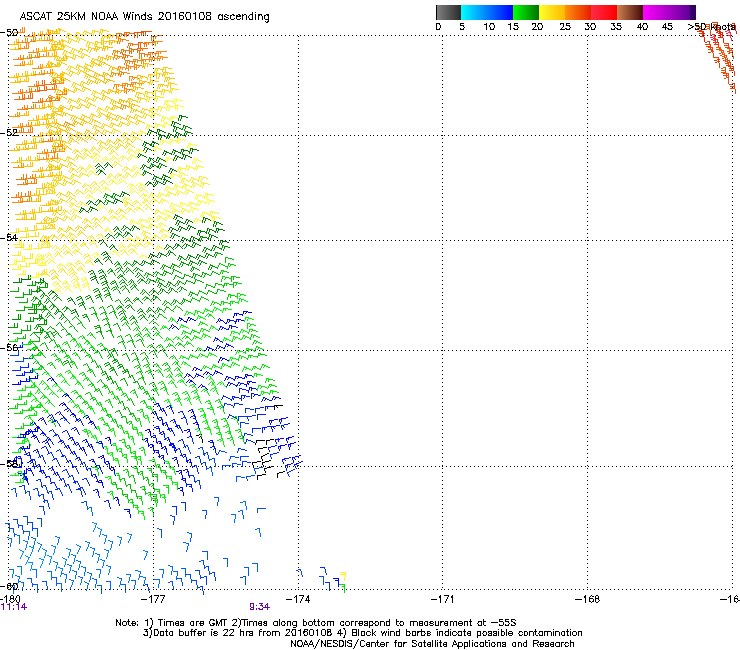Click the '-177' longitude axis label

(x=153, y=599)
